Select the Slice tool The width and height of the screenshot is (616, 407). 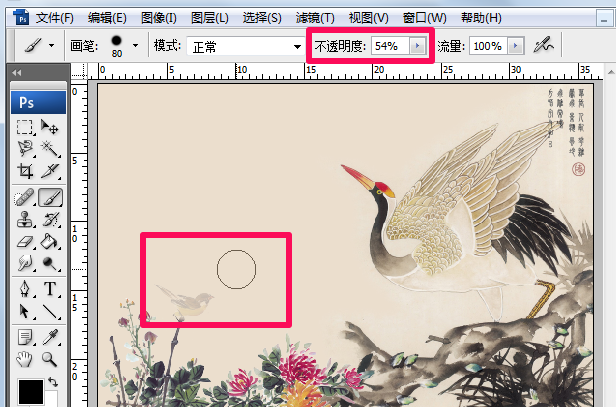pos(50,170)
